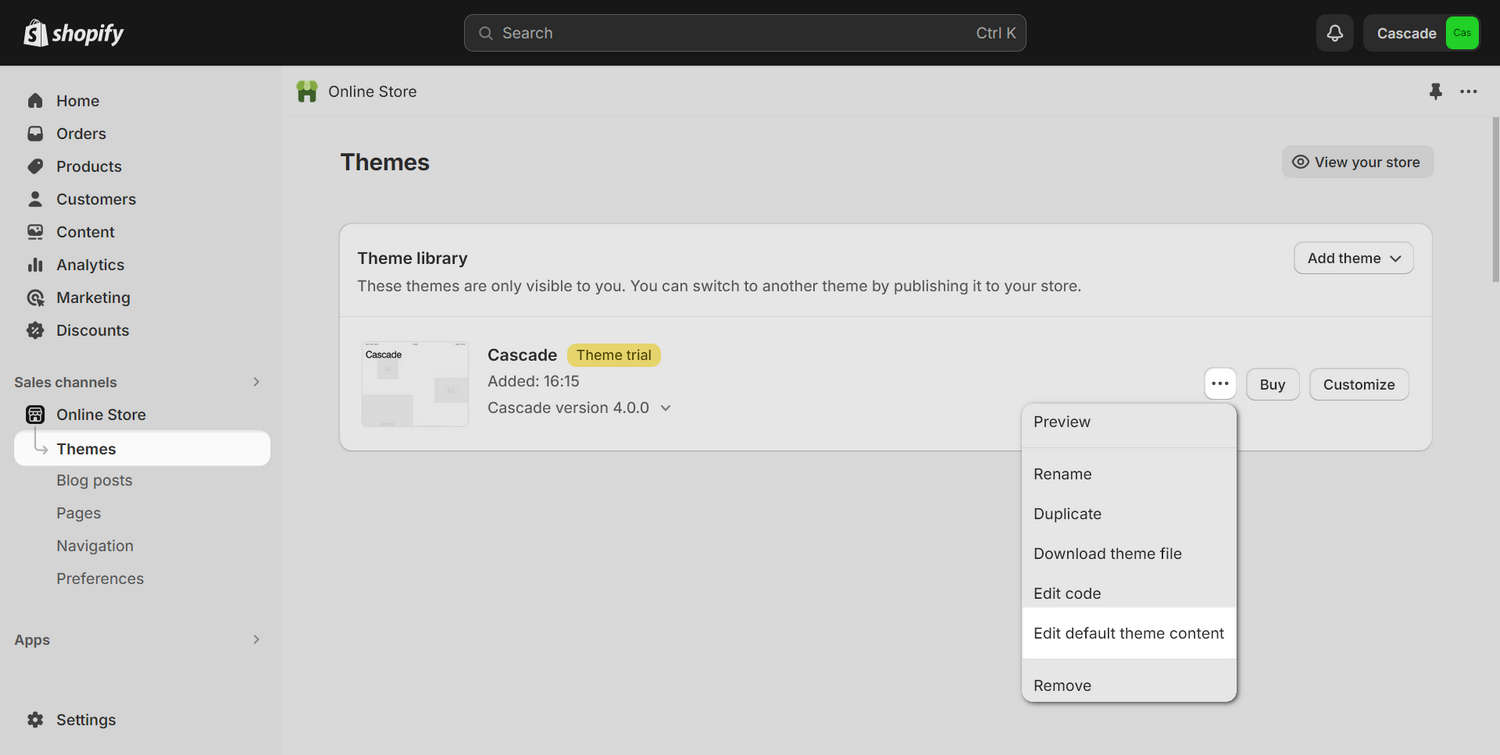
Task: Open the Cascade account menu button
Action: (x=1422, y=33)
